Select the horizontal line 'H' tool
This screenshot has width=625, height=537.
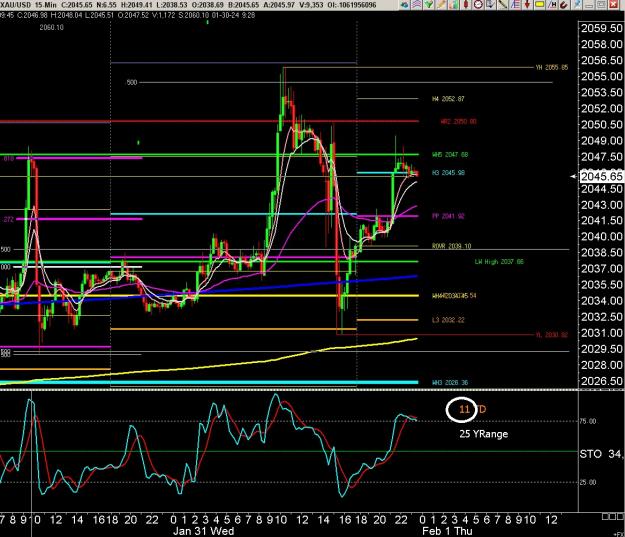coord(552,4)
